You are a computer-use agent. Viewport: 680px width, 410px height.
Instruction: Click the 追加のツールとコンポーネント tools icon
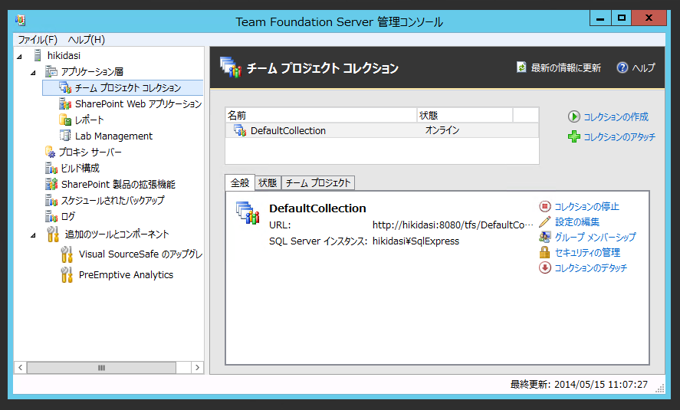pyautogui.click(x=53, y=234)
